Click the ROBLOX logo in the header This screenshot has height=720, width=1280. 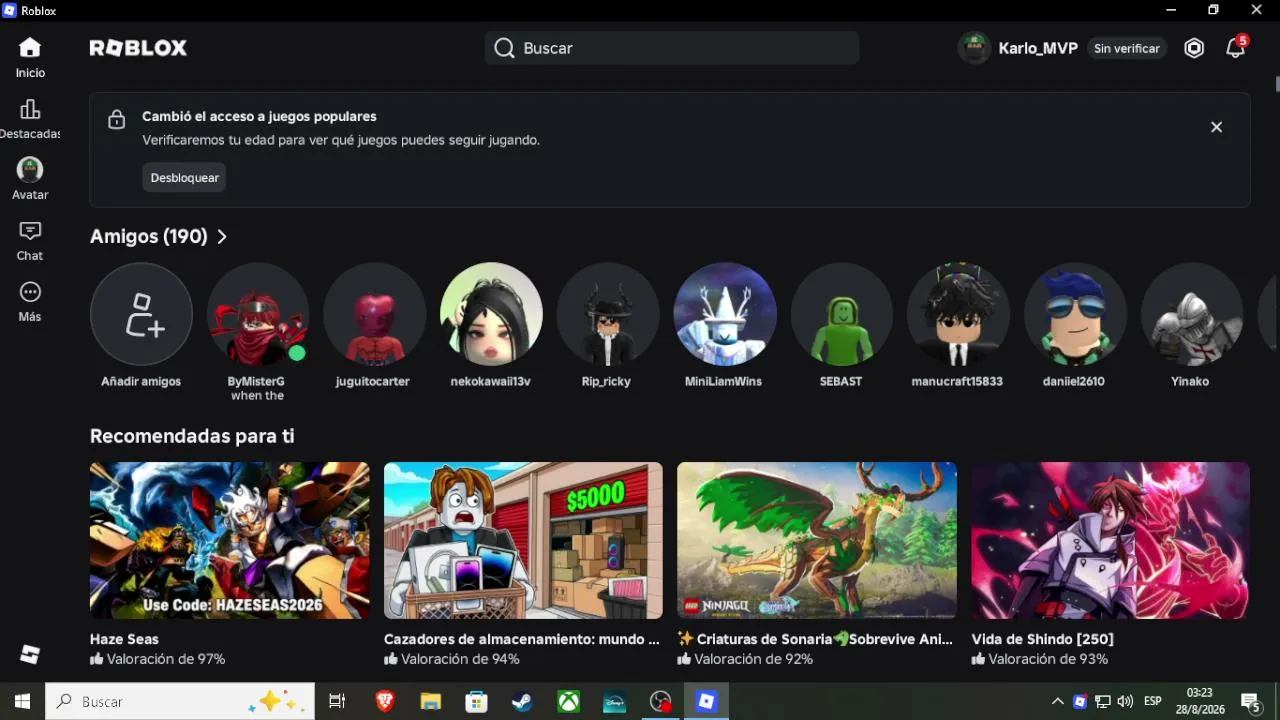pyautogui.click(x=138, y=48)
